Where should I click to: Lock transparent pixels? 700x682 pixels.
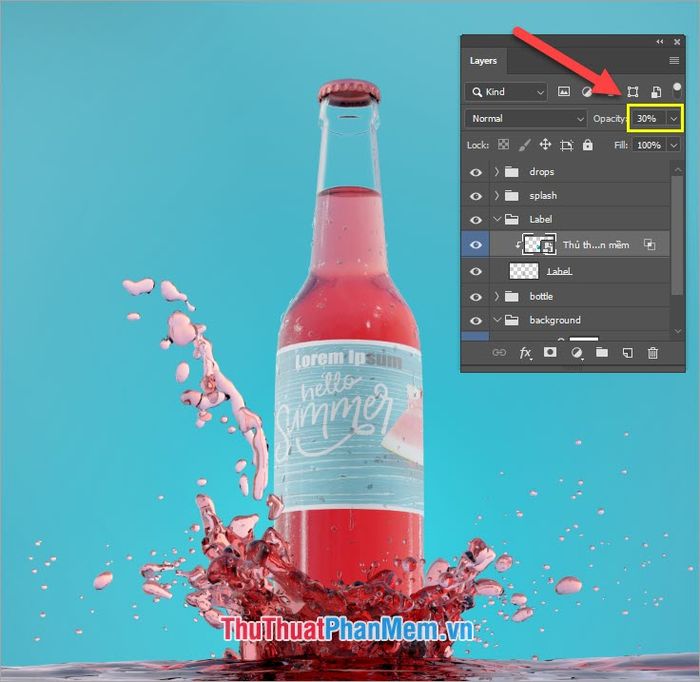click(504, 145)
